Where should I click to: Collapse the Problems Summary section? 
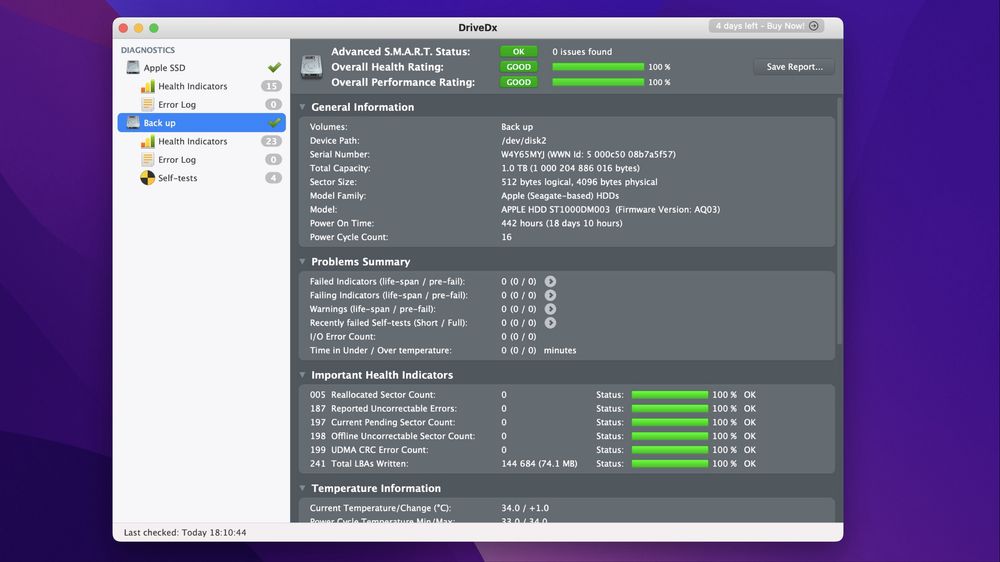302,262
